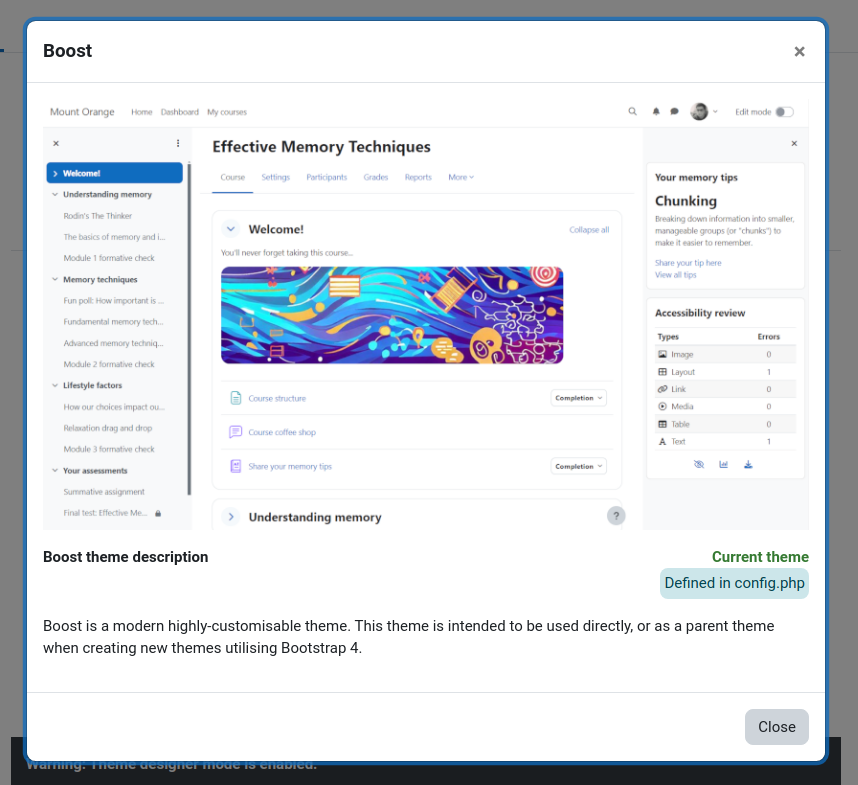Click the download icon in Accessibility review
This screenshot has width=858, height=785.
748,464
